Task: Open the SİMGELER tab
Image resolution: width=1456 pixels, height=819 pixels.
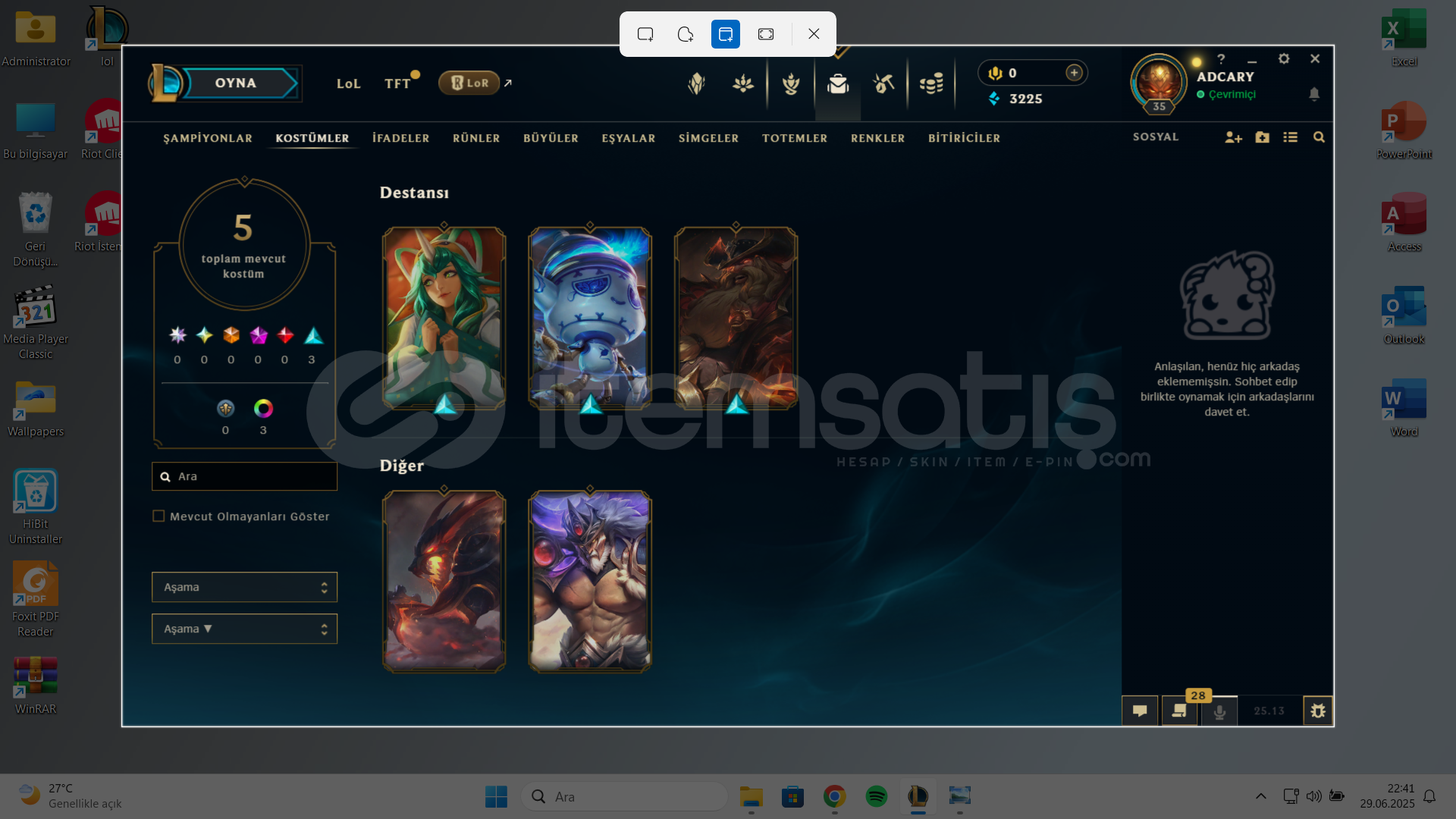Action: [x=708, y=138]
